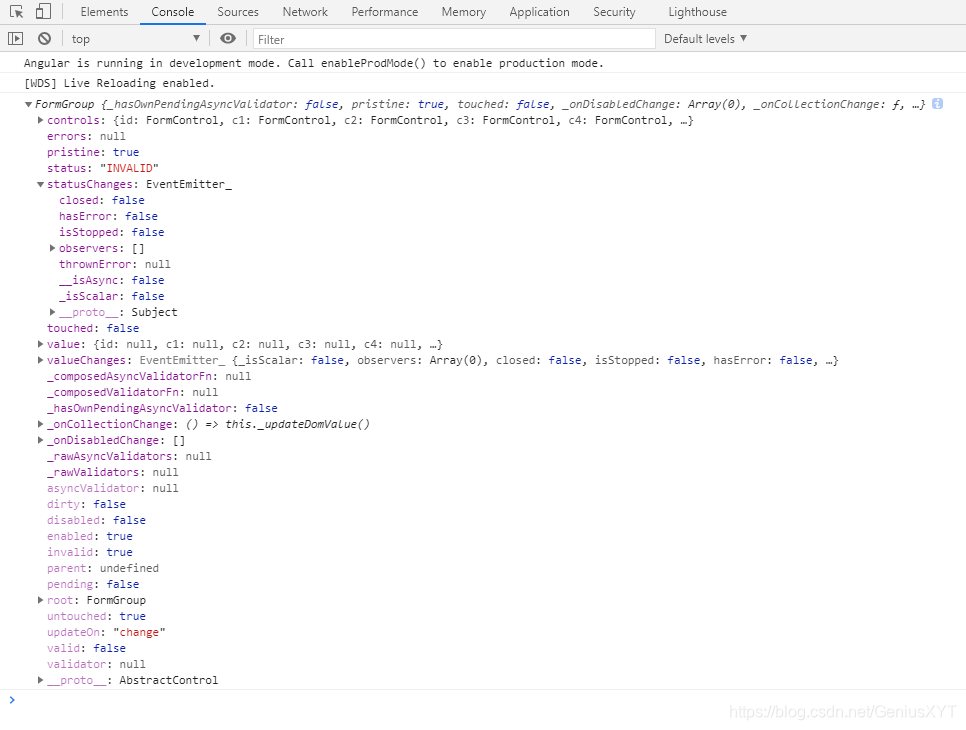Viewport: 966px width, 730px height.
Task: Click the hasError: false row
Action: tap(108, 216)
